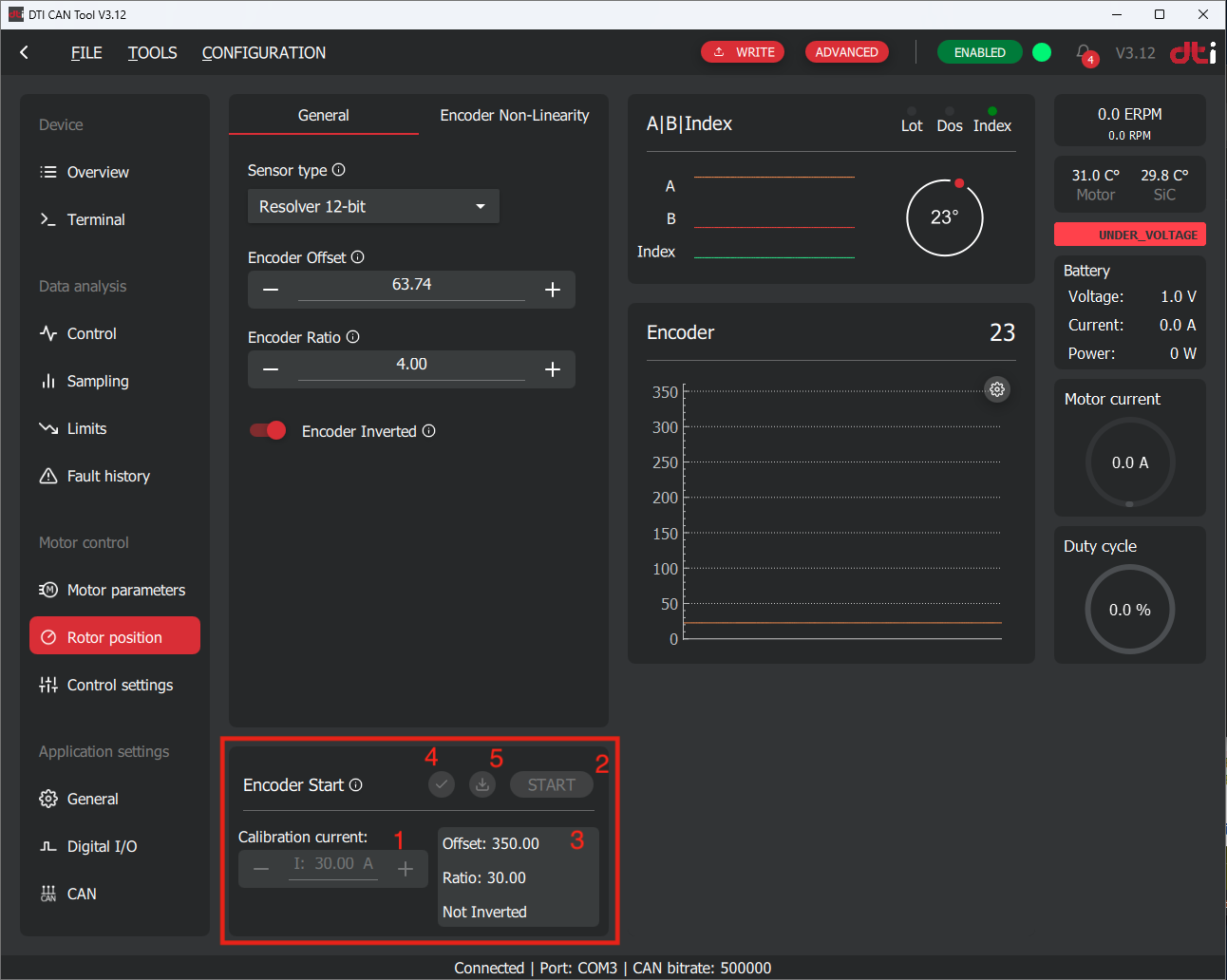This screenshot has width=1227, height=980.
Task: Click the green connection status indicator
Action: coord(1042,52)
